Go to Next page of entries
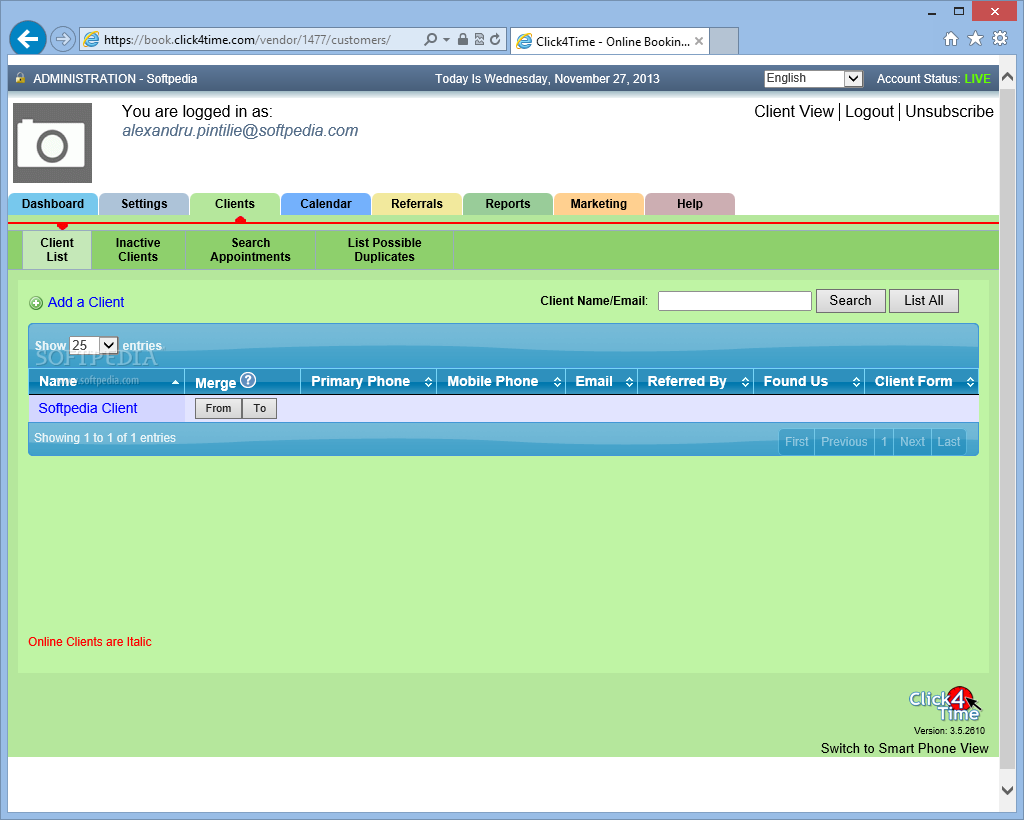The image size is (1024, 820). tap(912, 442)
